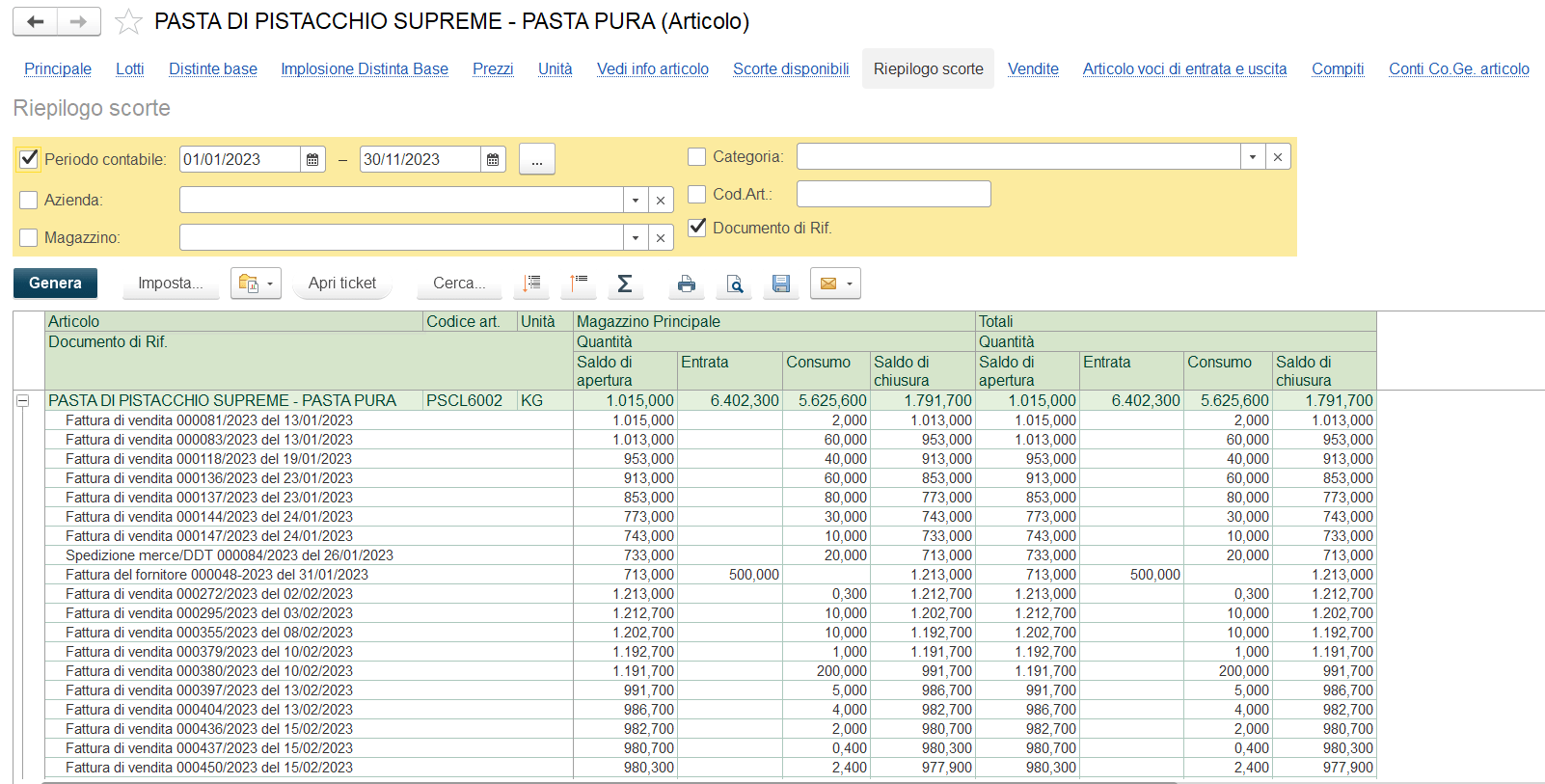Open dropdown arrow beside folder icon
1545x784 pixels.
click(271, 284)
